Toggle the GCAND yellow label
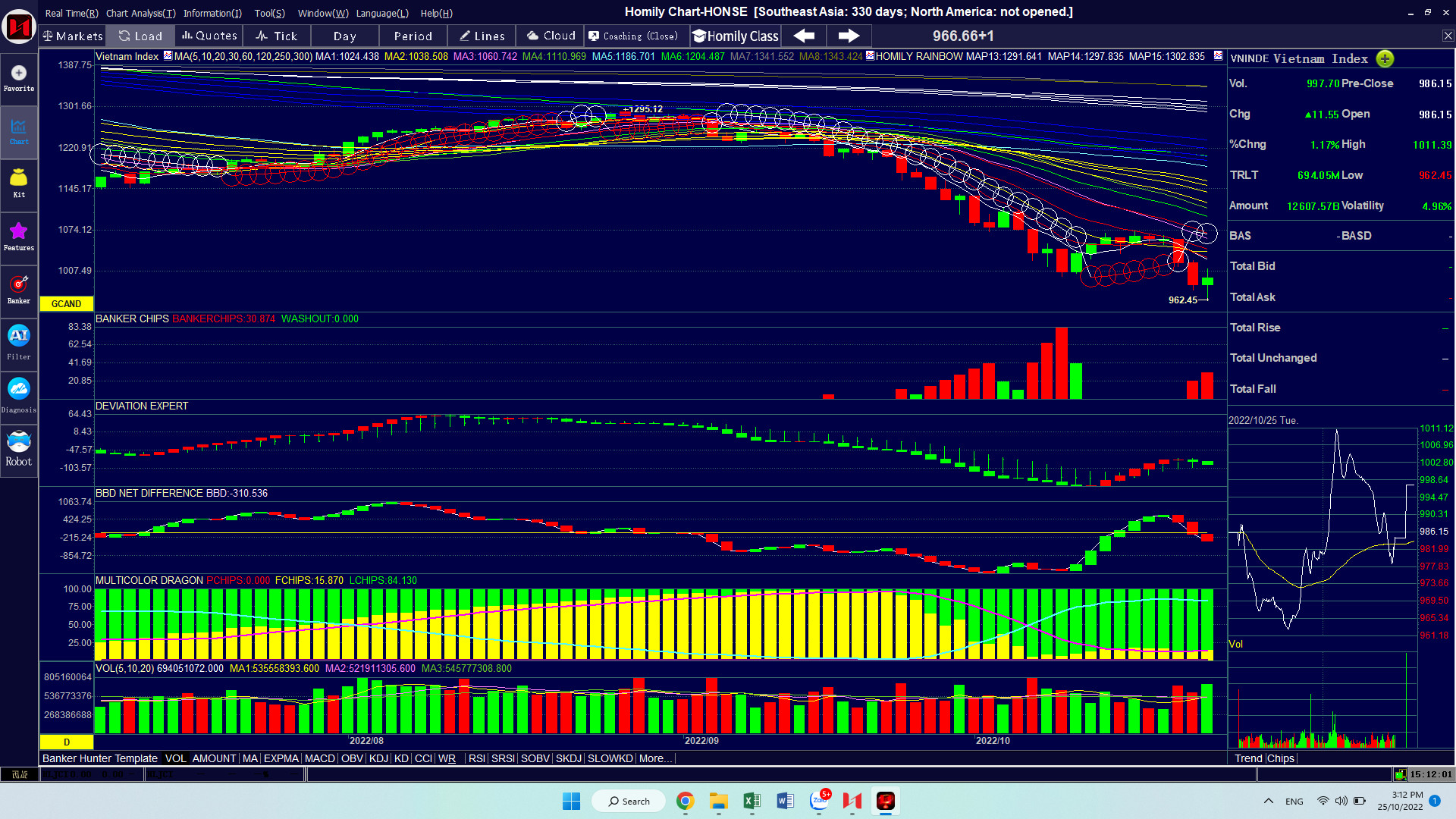Screen dimensions: 1456x819 click(x=66, y=303)
